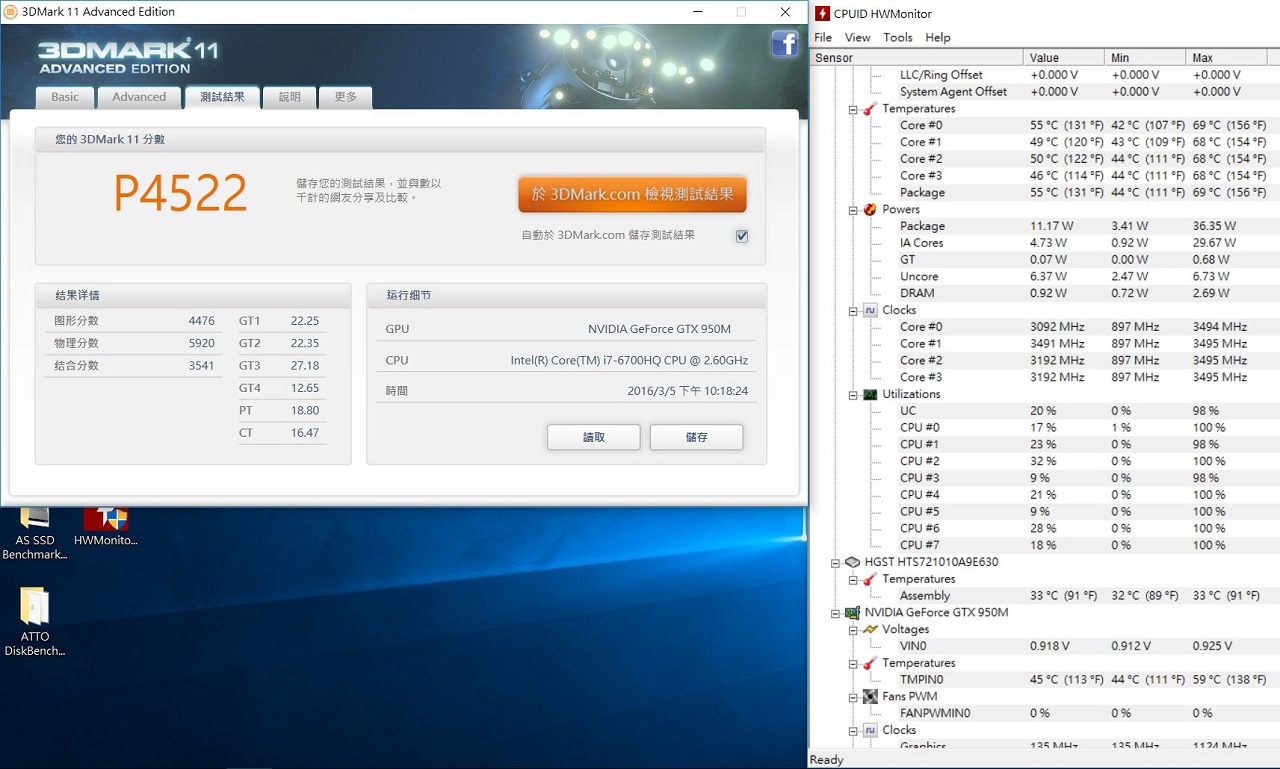Switch to the Basic tab in 3DMark
The width and height of the screenshot is (1280, 769).
coord(65,97)
